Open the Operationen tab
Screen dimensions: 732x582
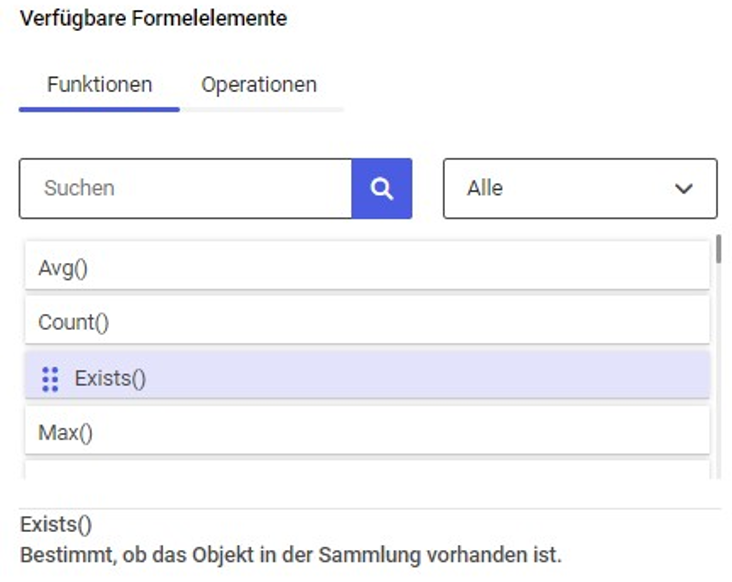pos(259,85)
